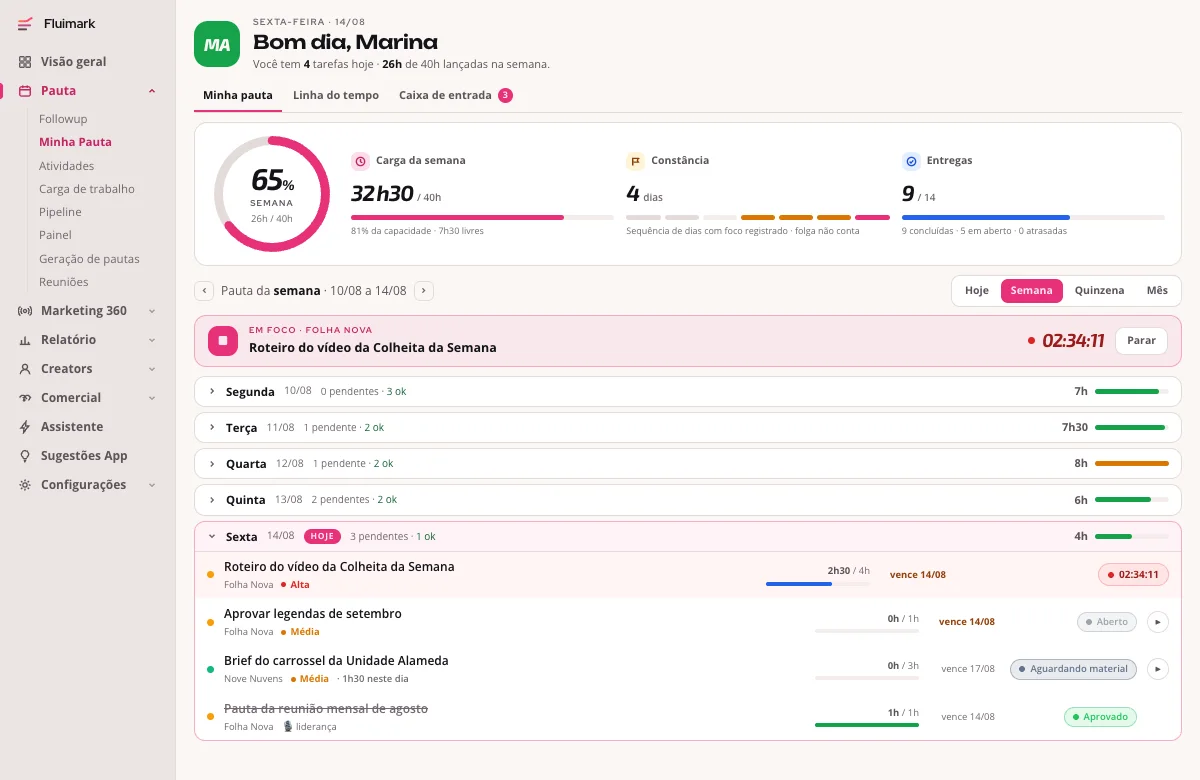Click the Parar button
Viewport: 1200px width, 780px height.
point(1141,340)
